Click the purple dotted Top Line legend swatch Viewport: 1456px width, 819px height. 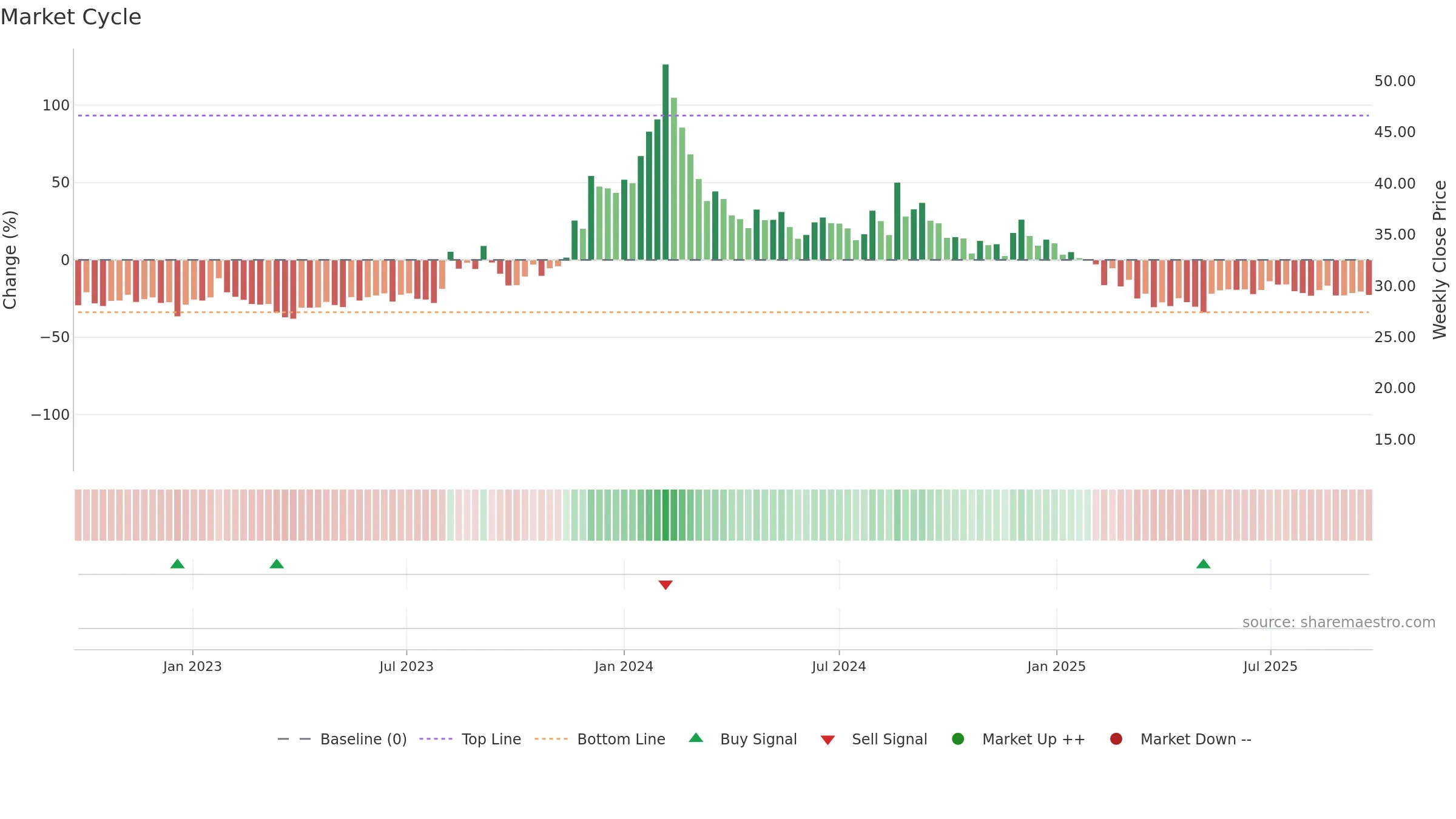(436, 739)
